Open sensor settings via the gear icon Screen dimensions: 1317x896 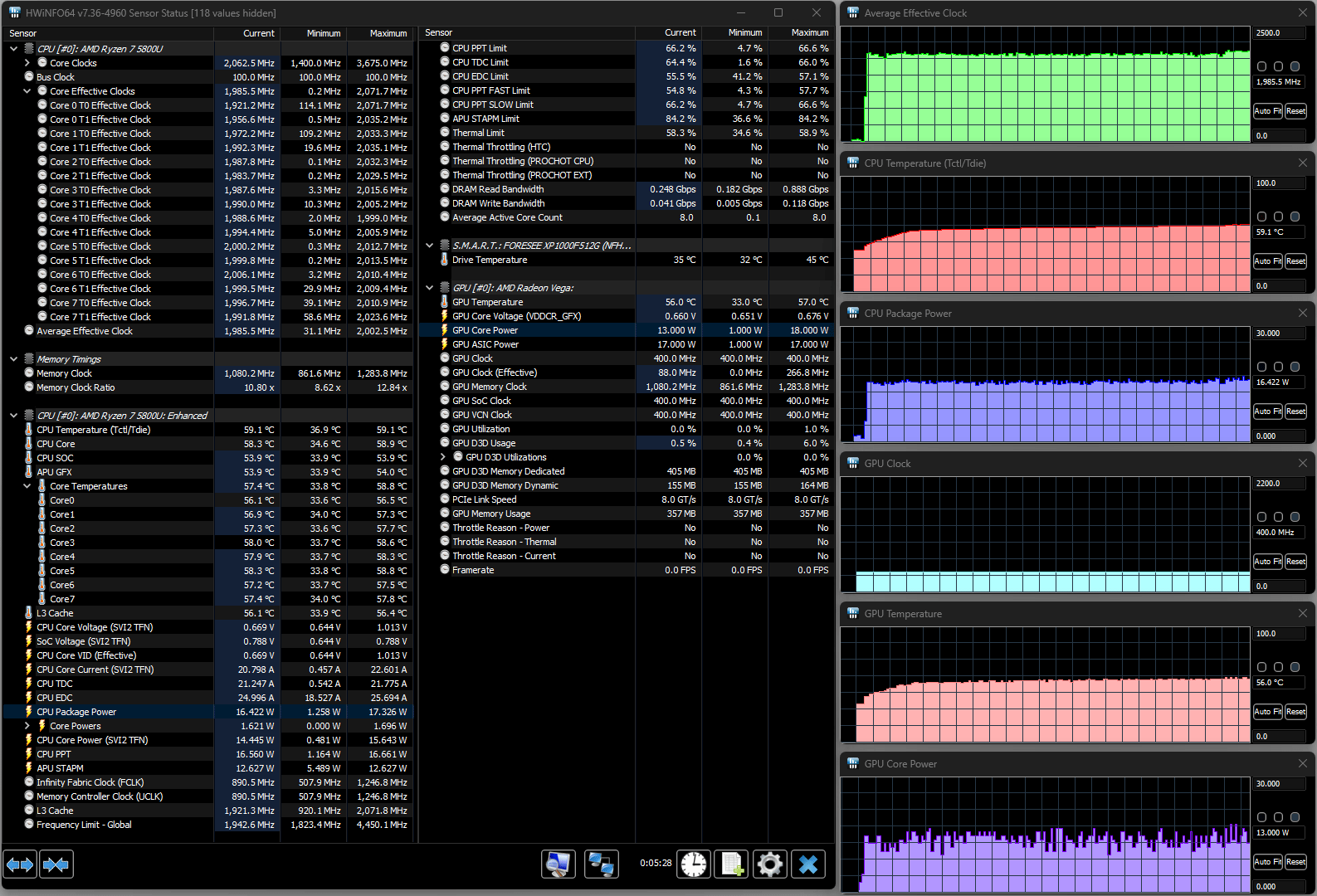(770, 864)
